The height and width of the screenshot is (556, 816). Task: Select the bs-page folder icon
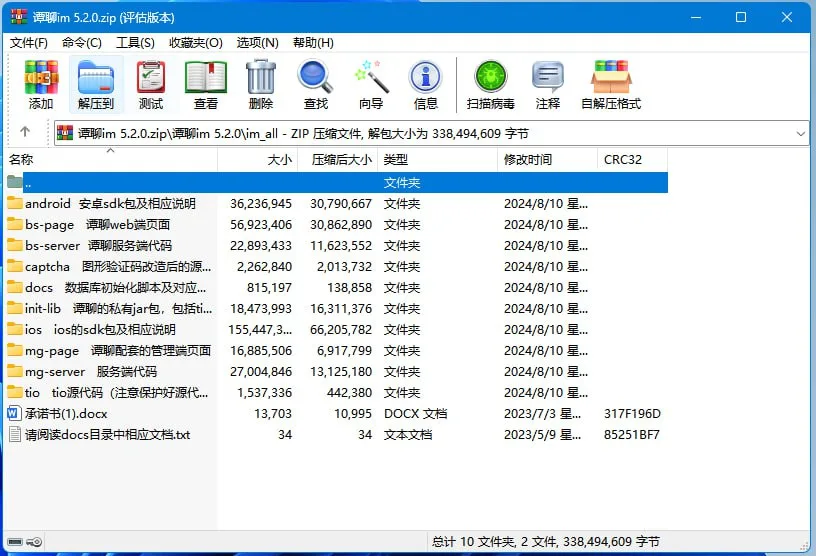(15, 224)
